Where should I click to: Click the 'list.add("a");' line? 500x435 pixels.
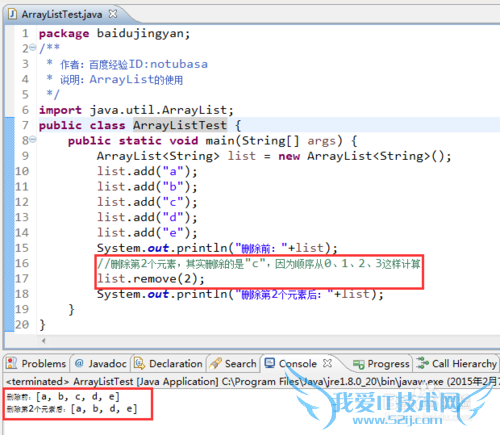coord(147,171)
